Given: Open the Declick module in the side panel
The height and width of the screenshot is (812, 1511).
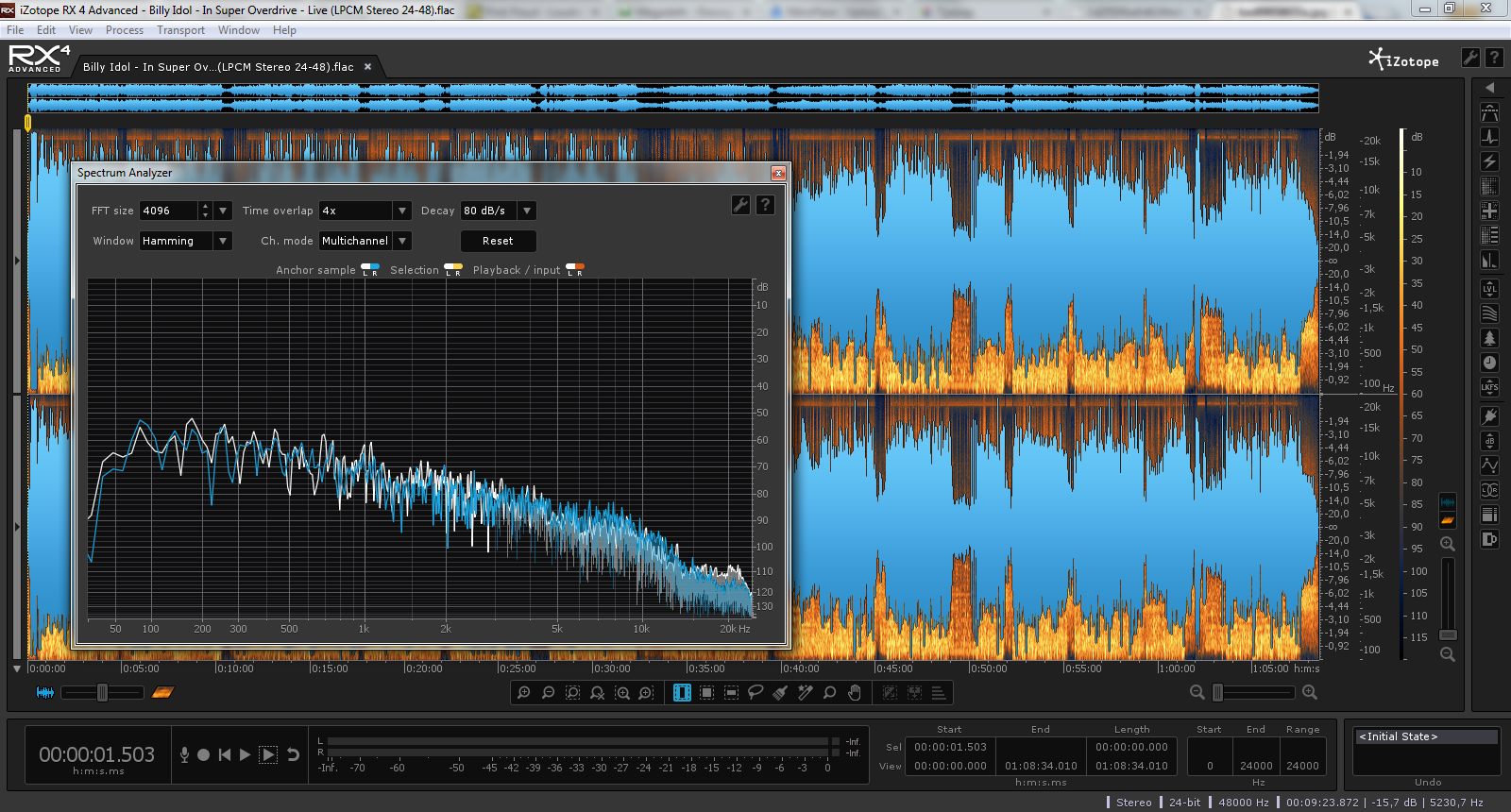Looking at the screenshot, I should (x=1489, y=137).
